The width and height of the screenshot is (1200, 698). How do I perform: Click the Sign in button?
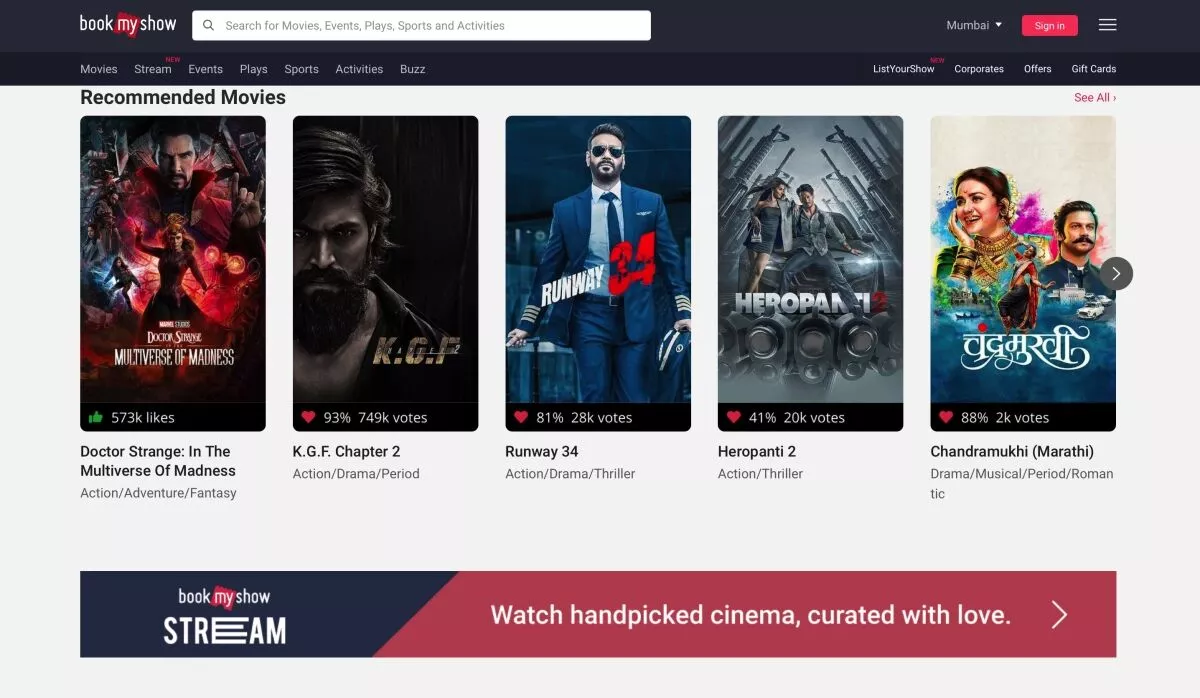pyautogui.click(x=1049, y=26)
